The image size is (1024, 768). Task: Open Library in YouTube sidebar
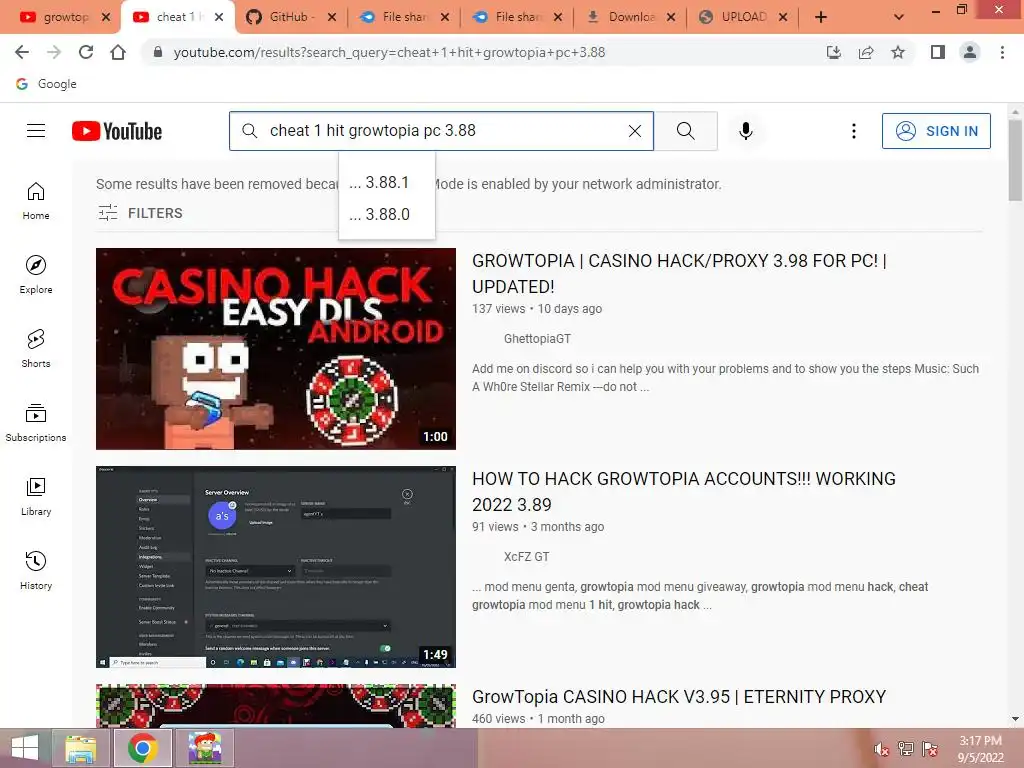36,497
